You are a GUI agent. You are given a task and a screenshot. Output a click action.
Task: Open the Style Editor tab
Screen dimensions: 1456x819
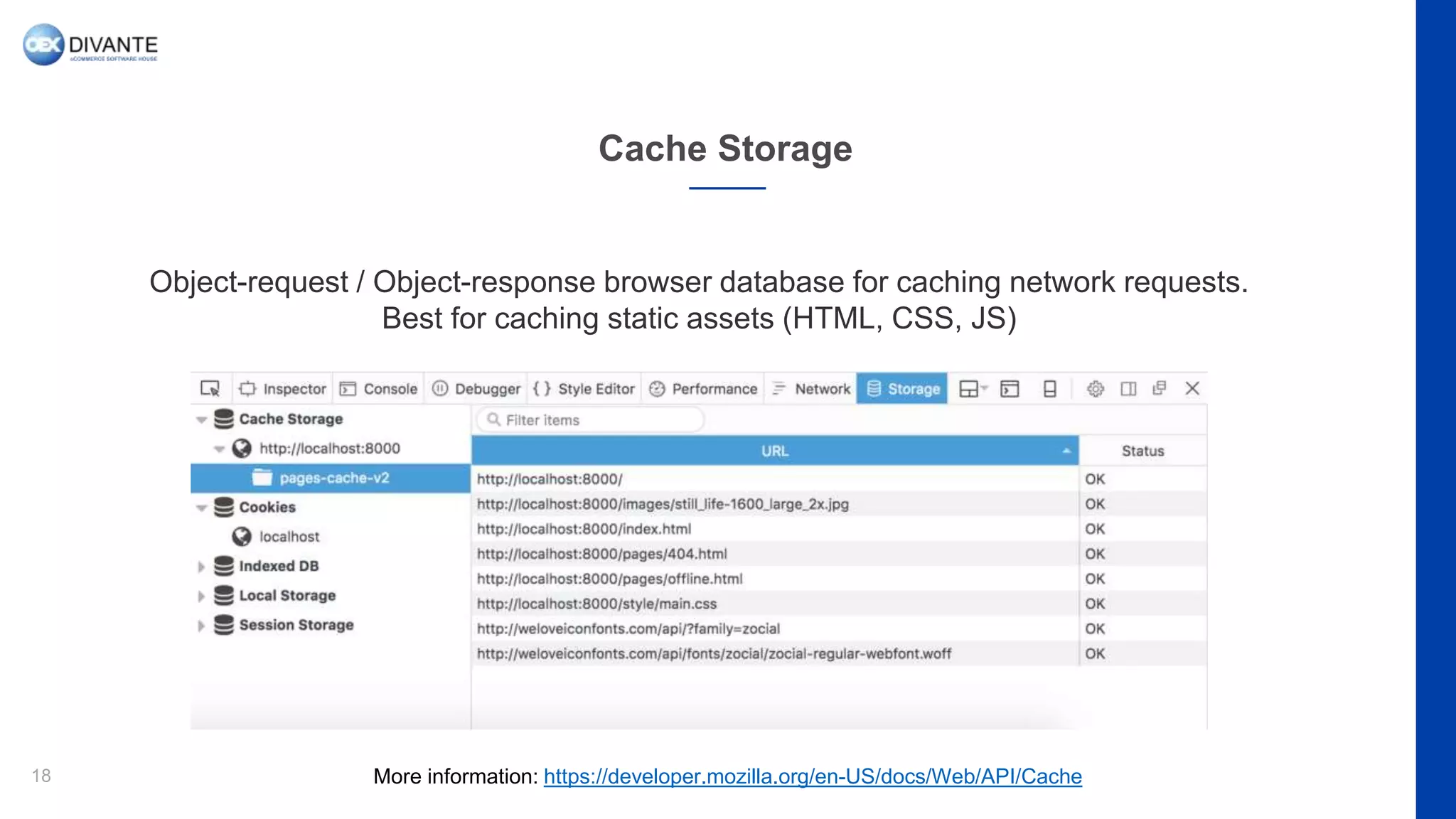tap(584, 389)
